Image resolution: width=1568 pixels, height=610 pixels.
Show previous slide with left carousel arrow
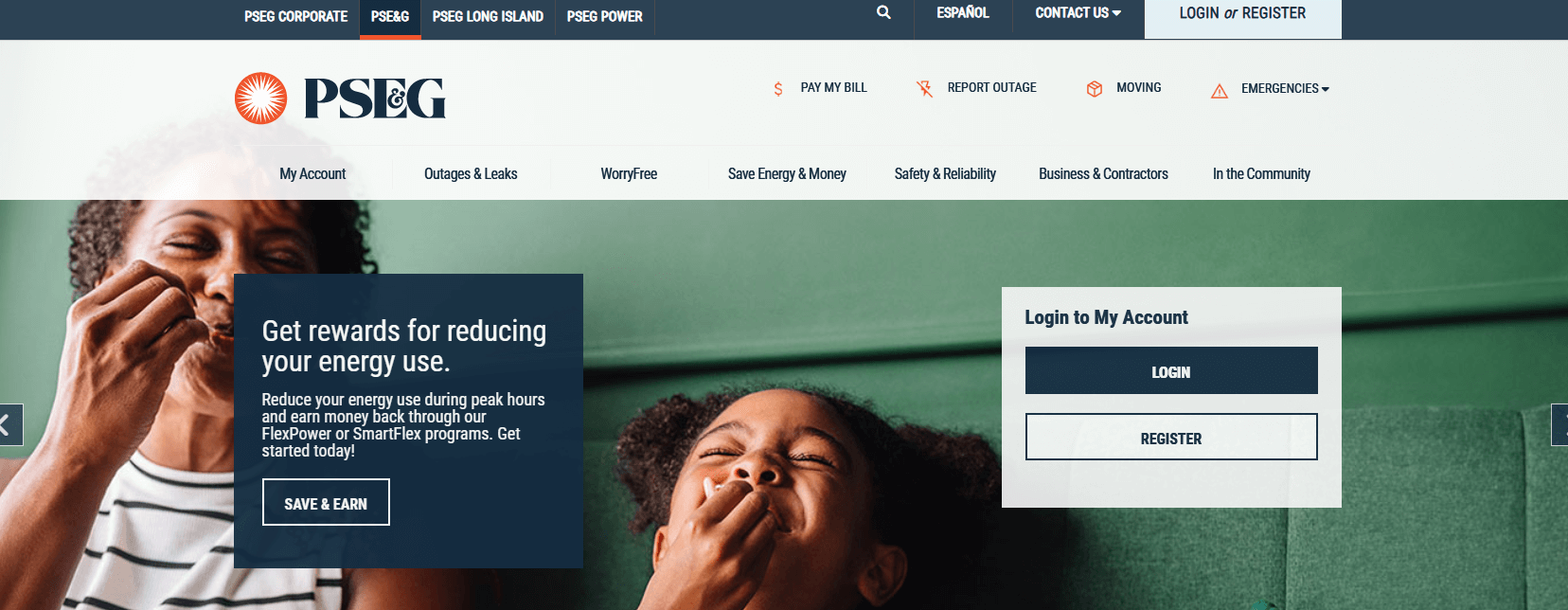(x=9, y=424)
